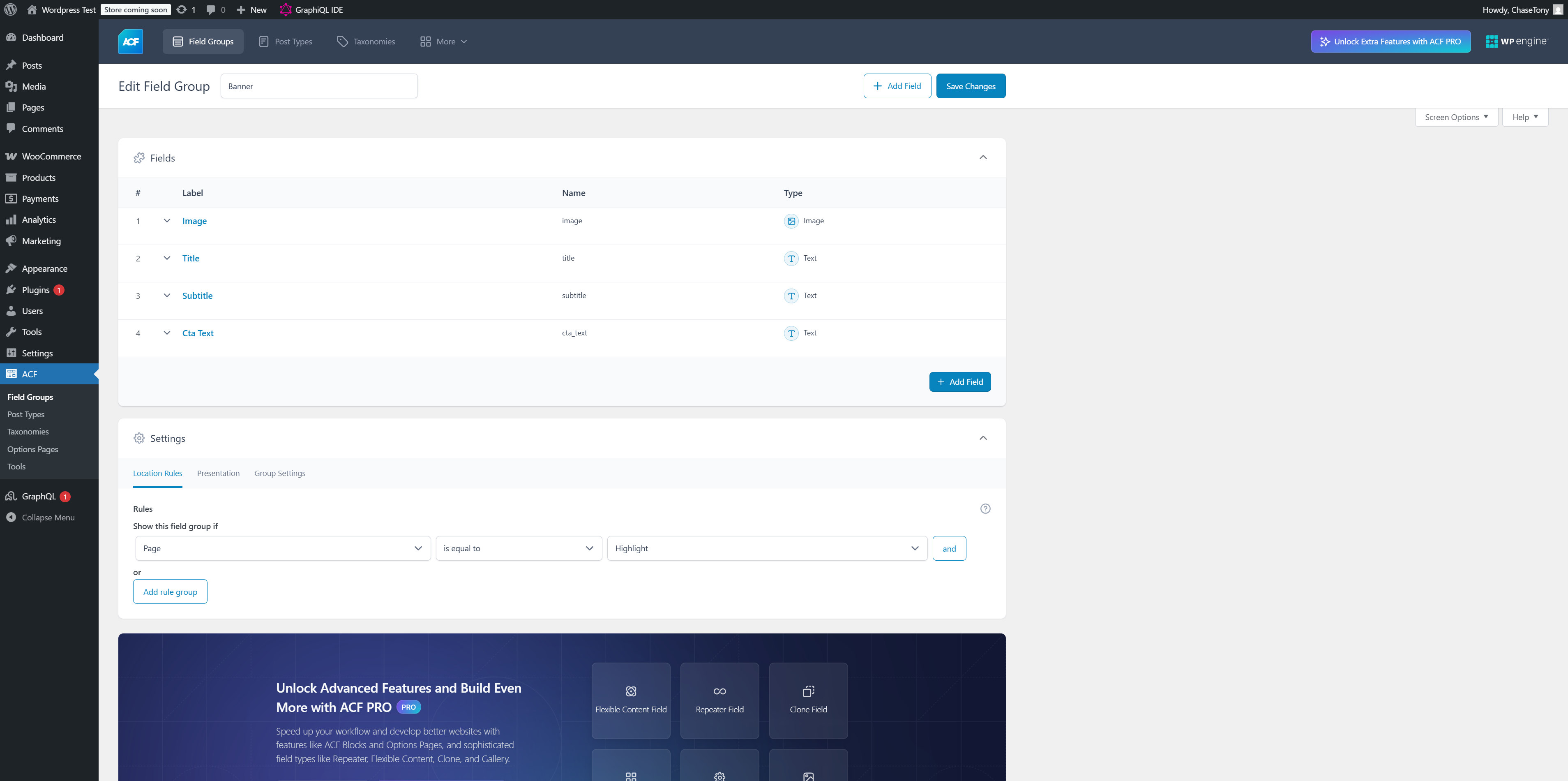Click Add rule group button
The height and width of the screenshot is (781, 1568).
click(170, 592)
